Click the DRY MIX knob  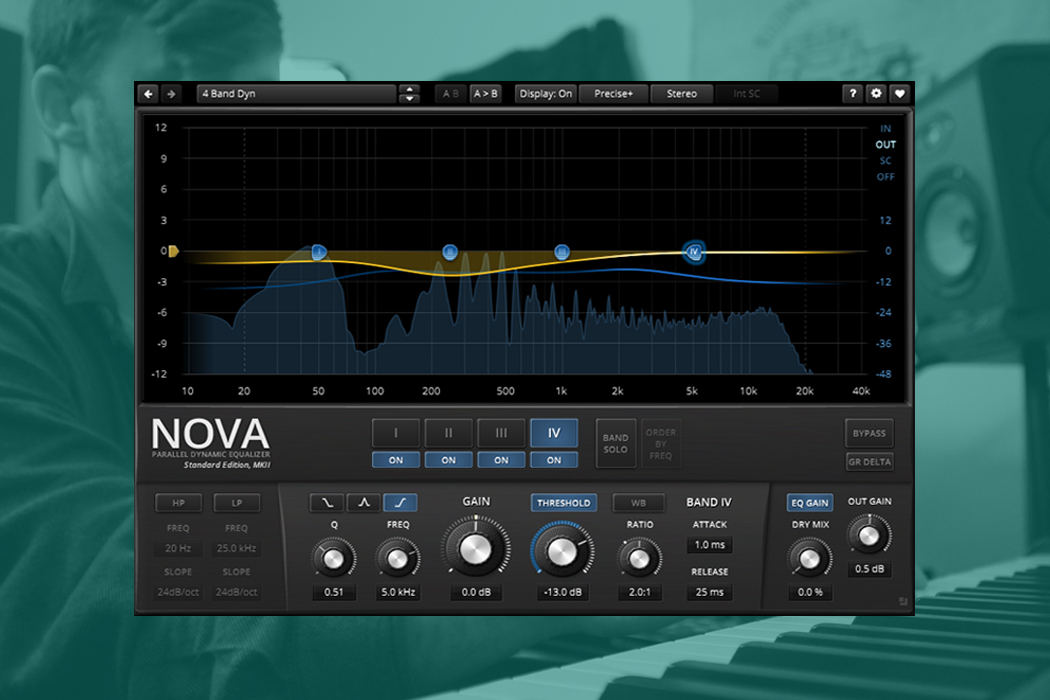[x=810, y=558]
